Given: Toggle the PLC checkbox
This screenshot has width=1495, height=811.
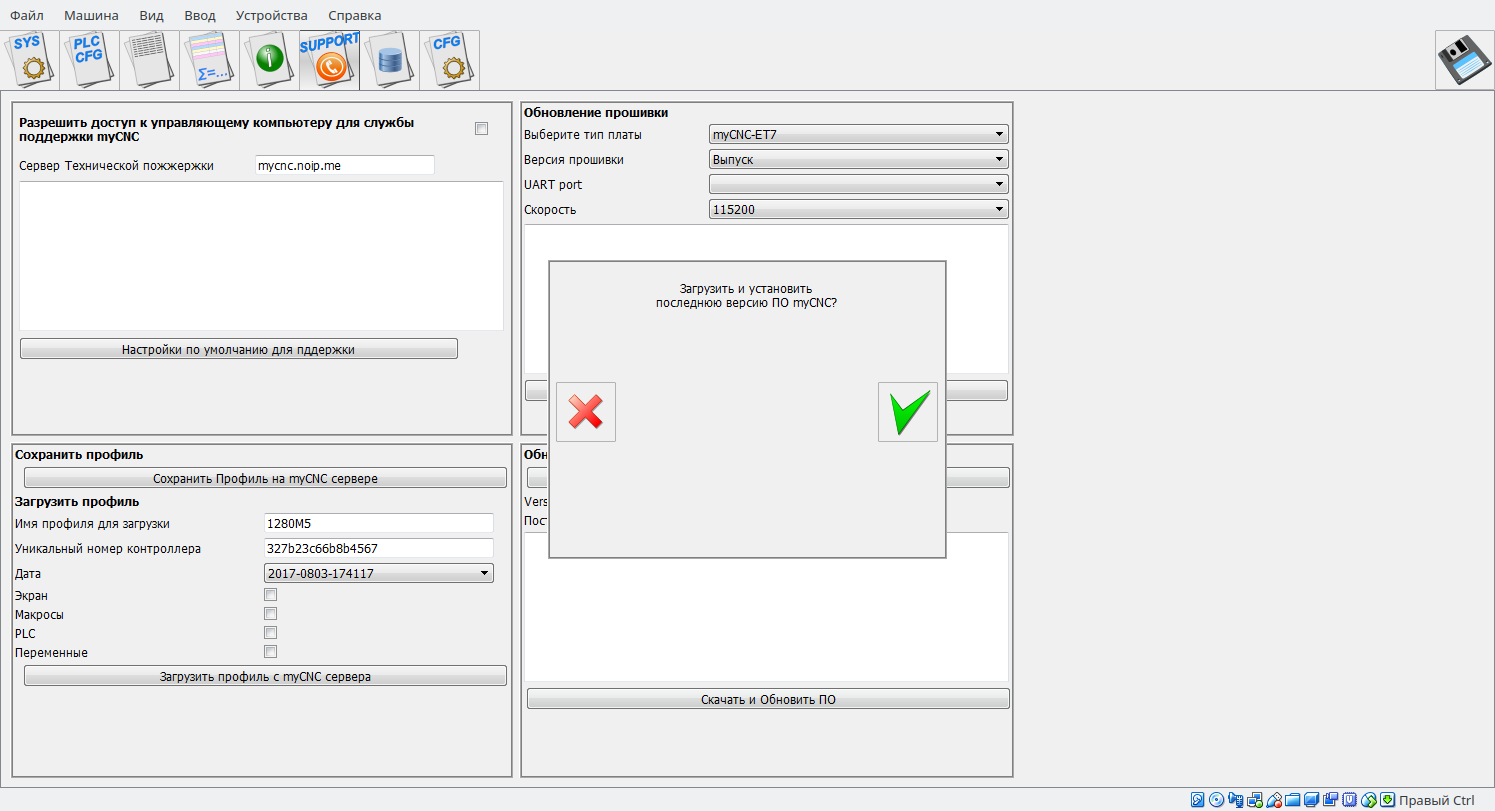Looking at the screenshot, I should click(x=270, y=633).
